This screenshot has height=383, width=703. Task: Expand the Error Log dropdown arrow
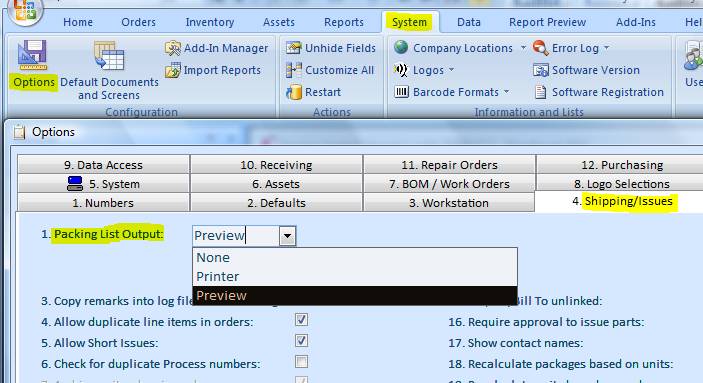coord(606,48)
